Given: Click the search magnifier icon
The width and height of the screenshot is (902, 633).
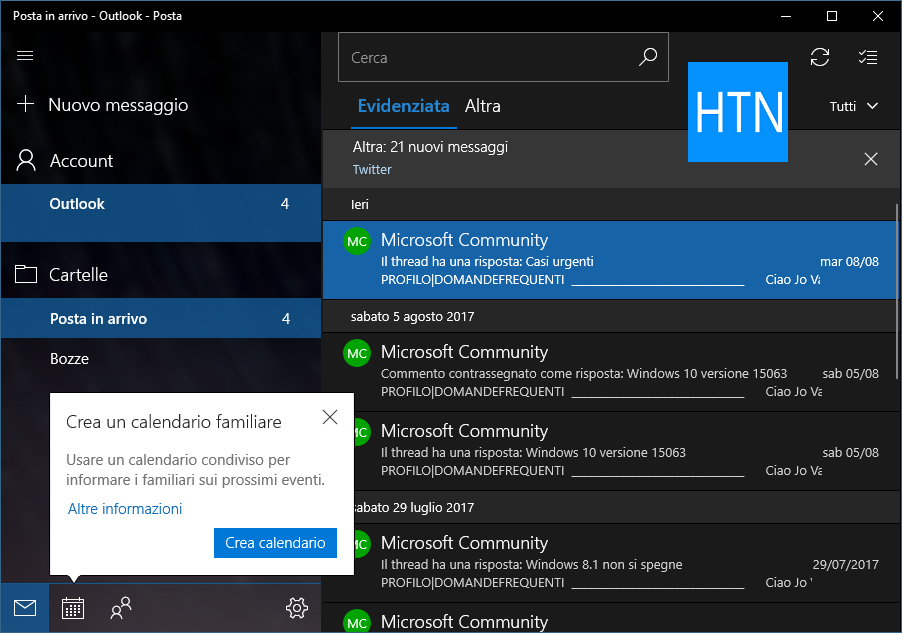Looking at the screenshot, I should (648, 57).
